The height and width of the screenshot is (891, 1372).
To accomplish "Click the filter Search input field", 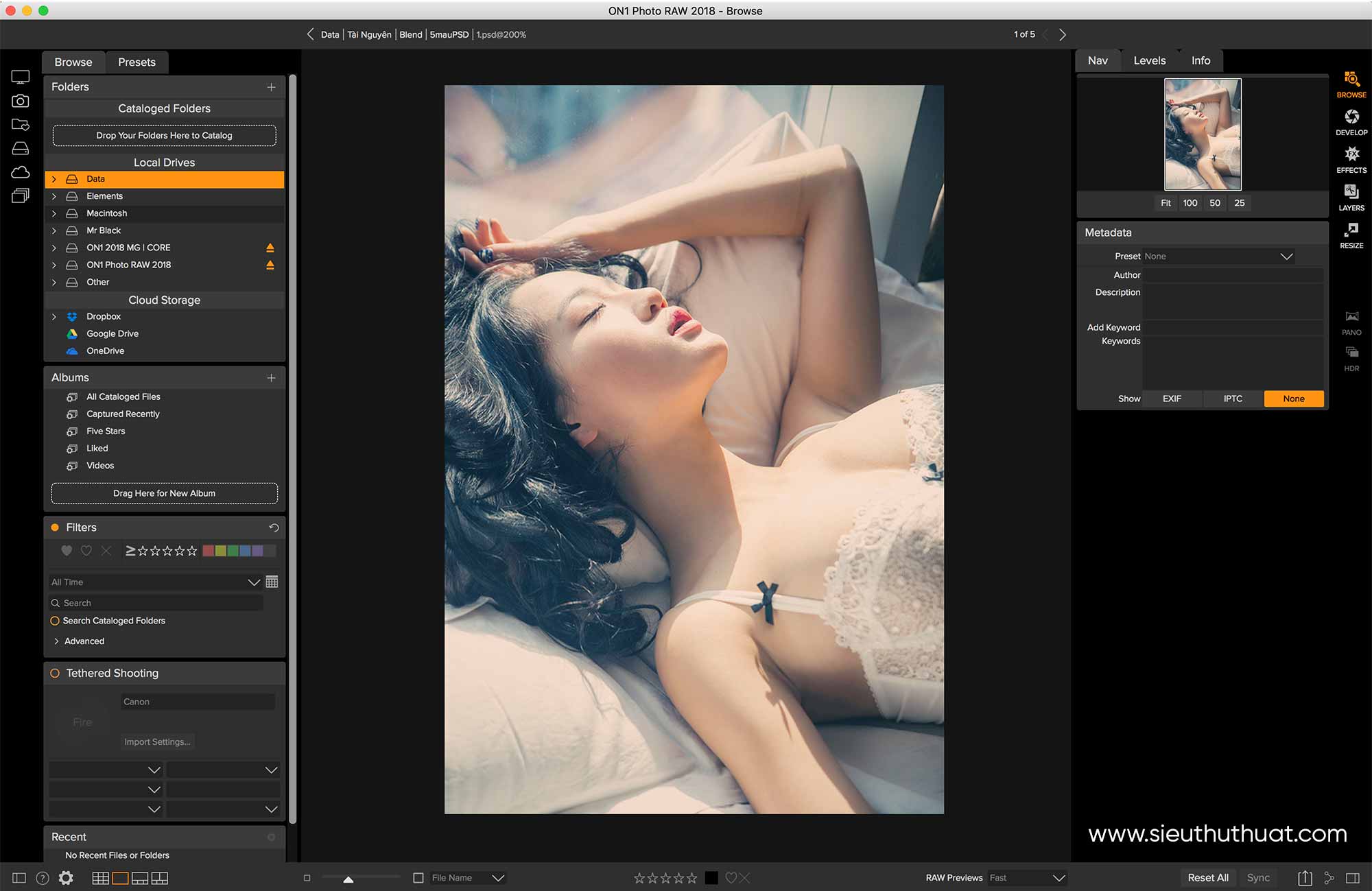I will pos(156,603).
